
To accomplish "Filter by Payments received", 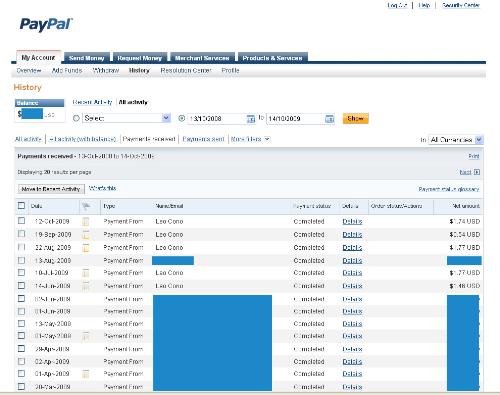I will [149, 139].
